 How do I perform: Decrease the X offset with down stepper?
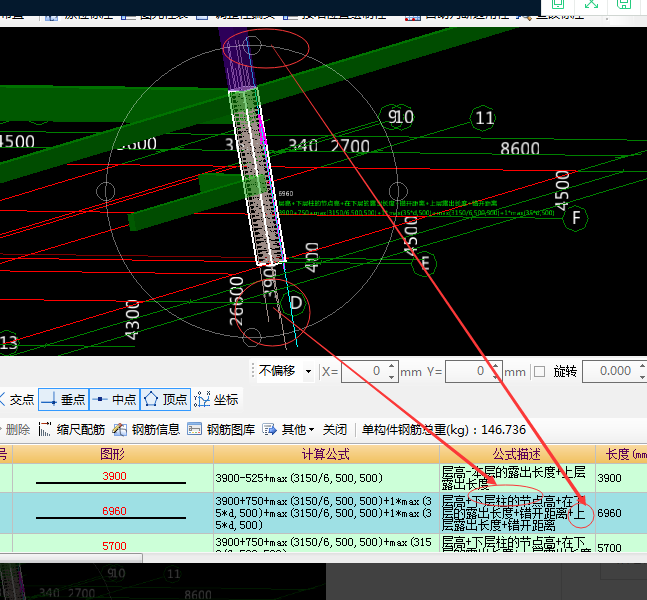pos(392,377)
